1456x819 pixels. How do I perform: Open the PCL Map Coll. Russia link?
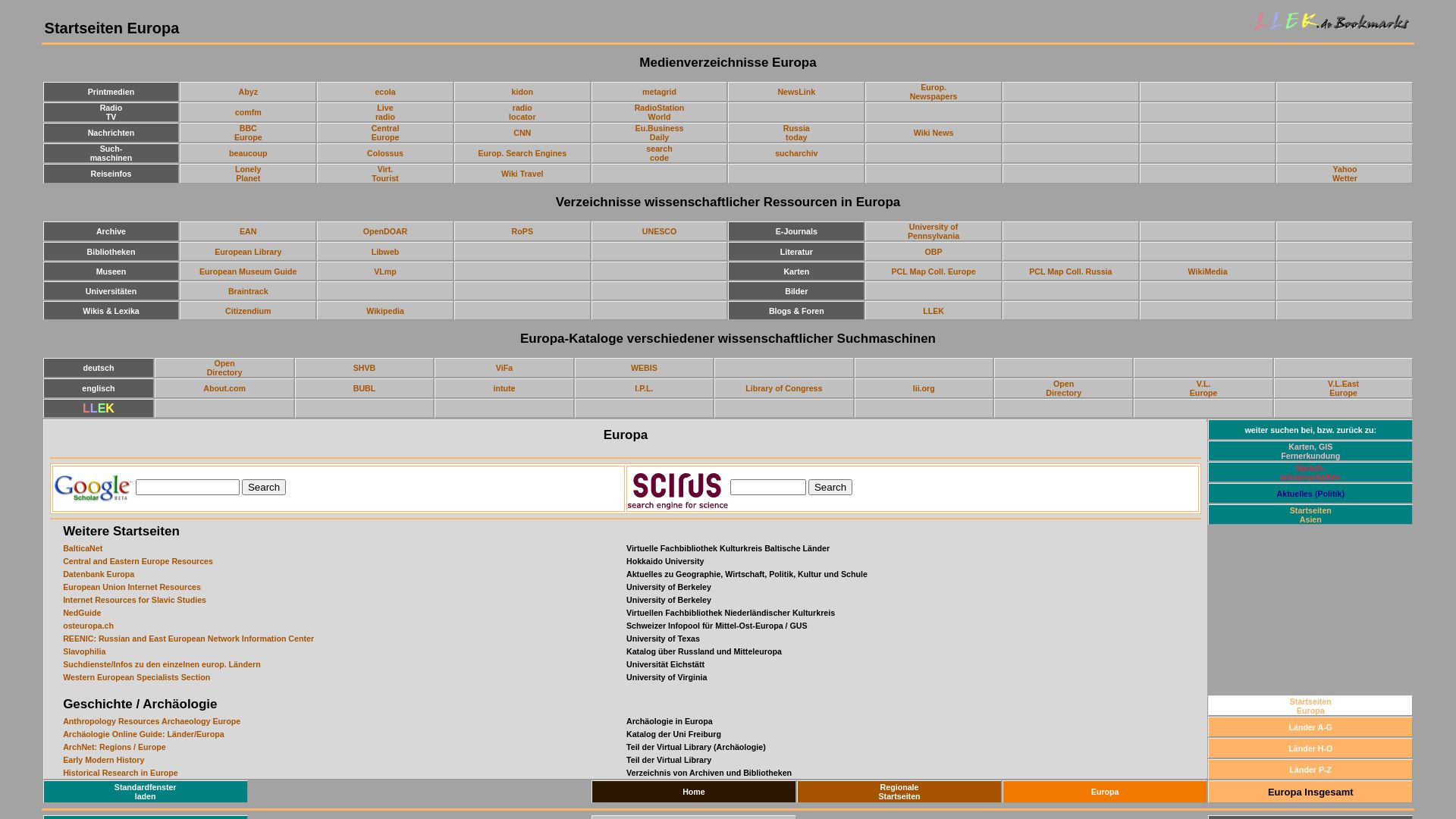[1070, 271]
